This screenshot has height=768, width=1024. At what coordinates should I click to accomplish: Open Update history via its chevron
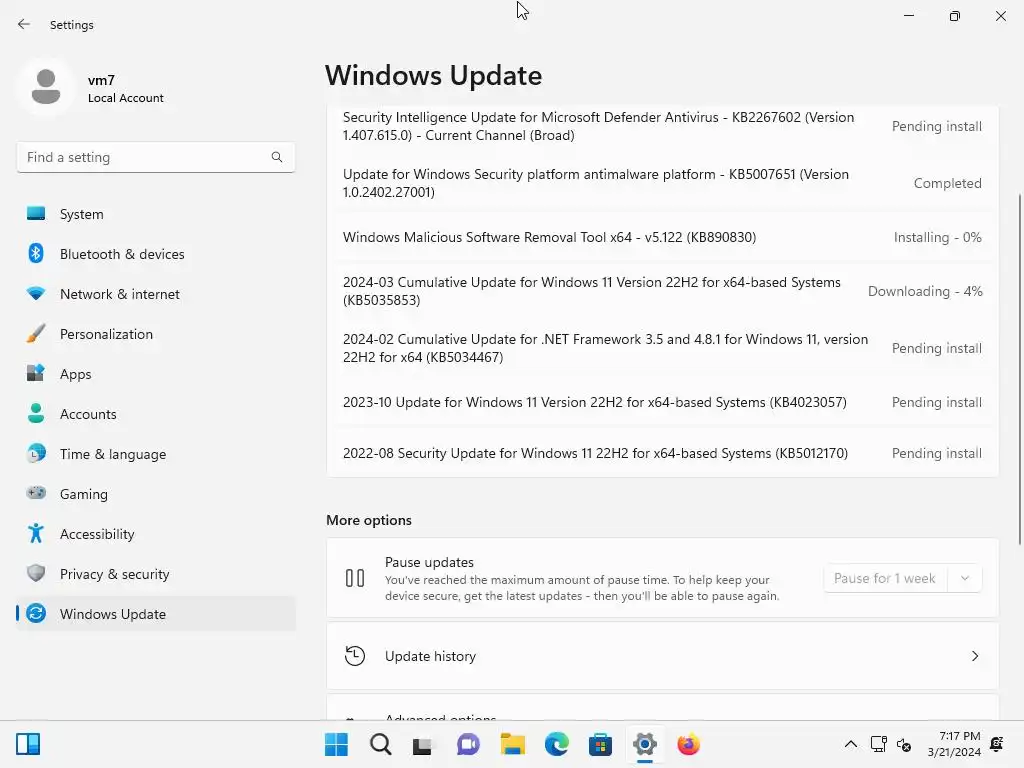point(975,656)
